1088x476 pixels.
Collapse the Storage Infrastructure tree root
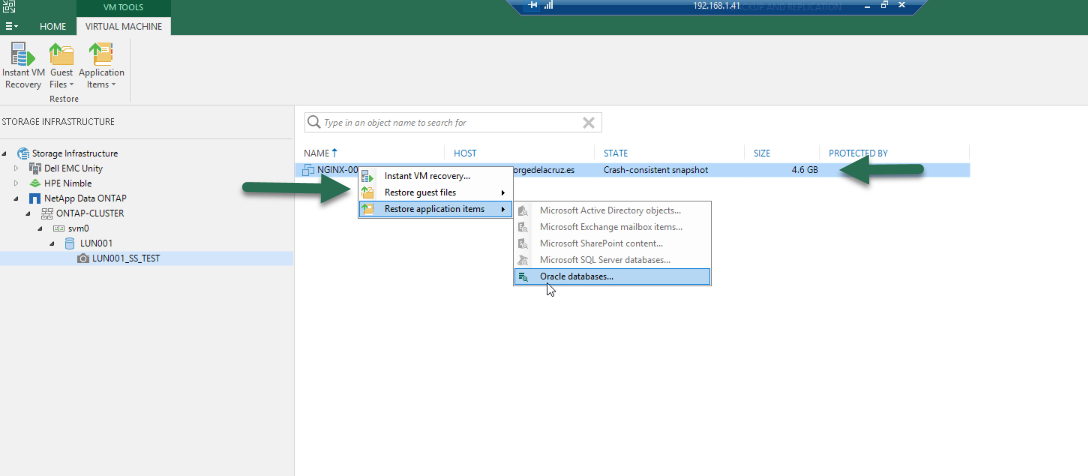(x=5, y=153)
